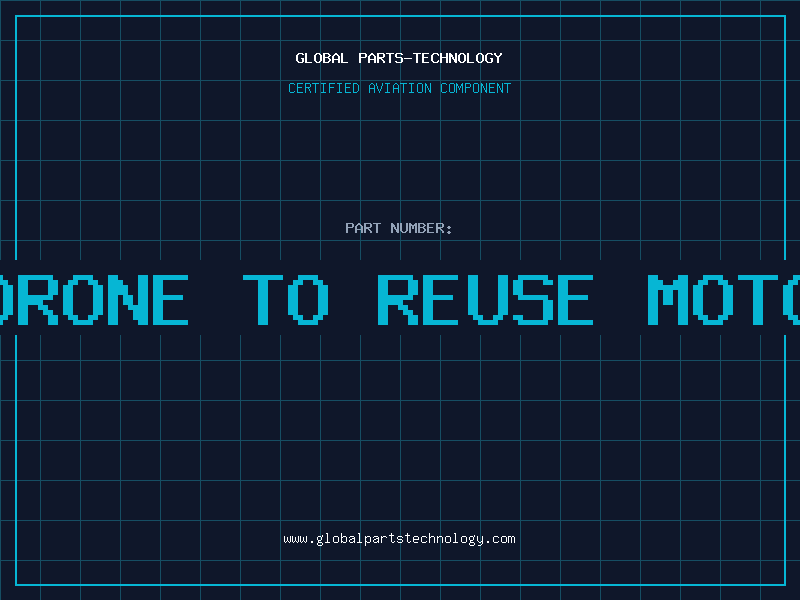Select the word CERTIFIED in the subtitle
The width and height of the screenshot is (800, 600).
[324, 88]
